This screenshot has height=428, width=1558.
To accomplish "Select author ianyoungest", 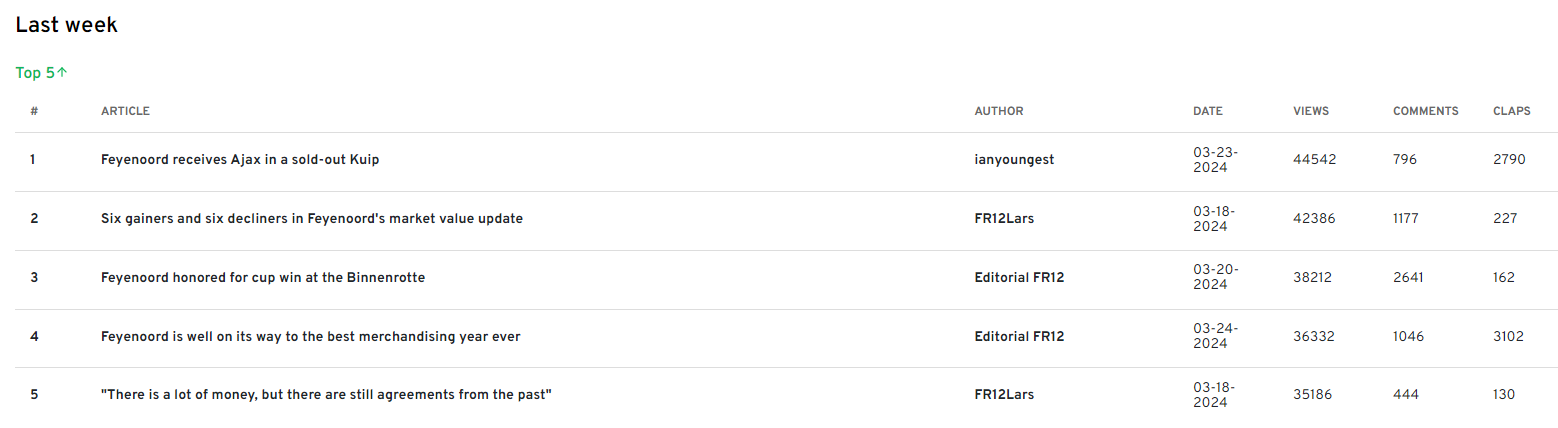I will pyautogui.click(x=1014, y=160).
